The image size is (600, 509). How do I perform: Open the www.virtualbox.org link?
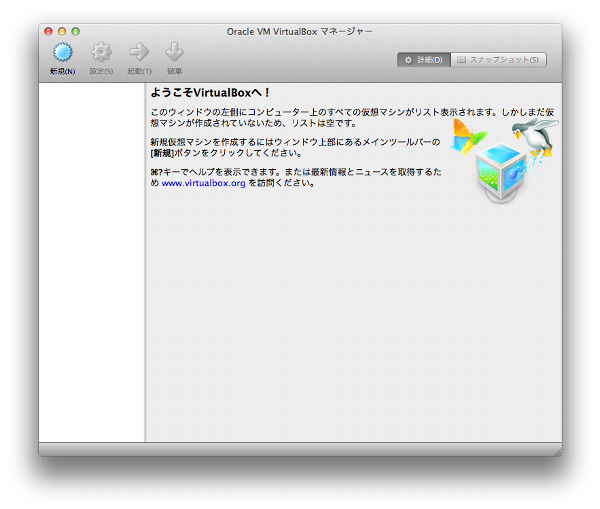(x=203, y=183)
